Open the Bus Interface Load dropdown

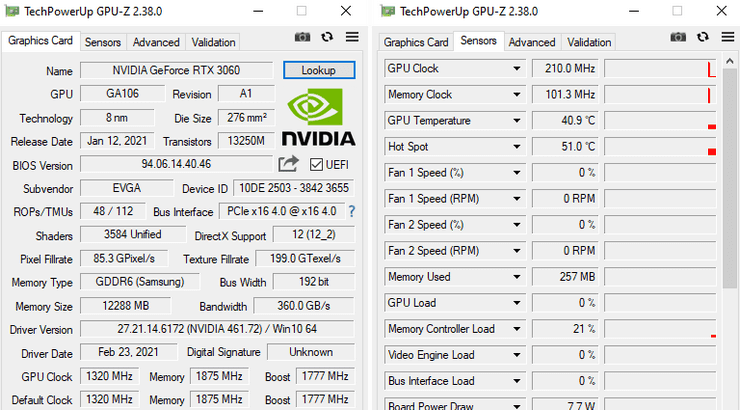point(517,381)
